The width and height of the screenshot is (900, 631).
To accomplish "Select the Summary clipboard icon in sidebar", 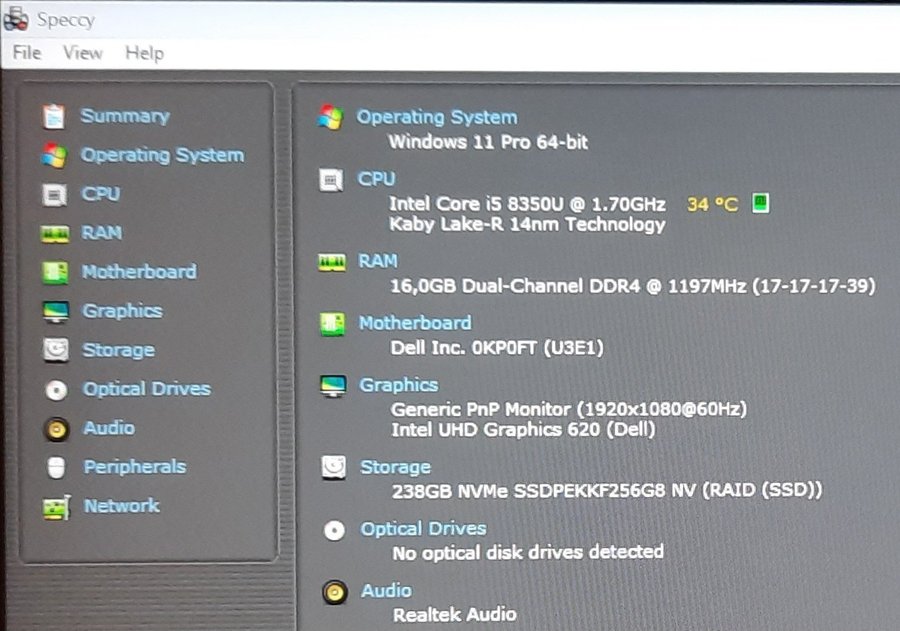I will point(54,116).
